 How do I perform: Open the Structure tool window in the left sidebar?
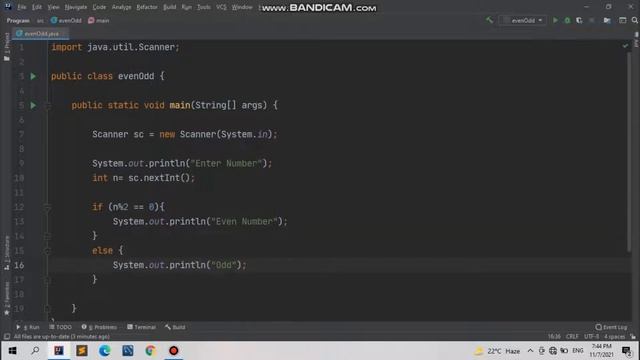point(7,253)
